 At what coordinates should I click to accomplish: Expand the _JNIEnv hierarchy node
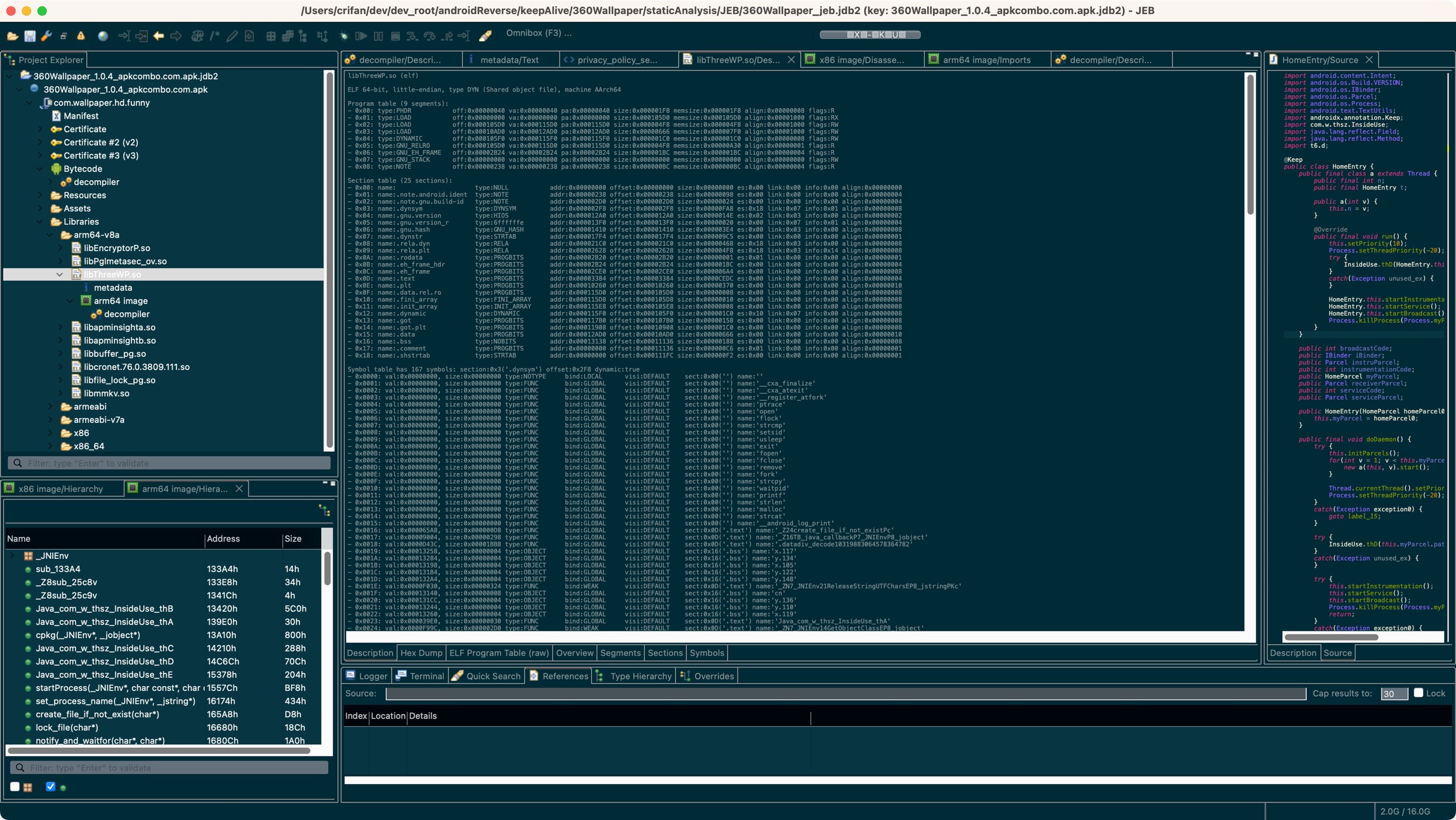click(x=12, y=555)
